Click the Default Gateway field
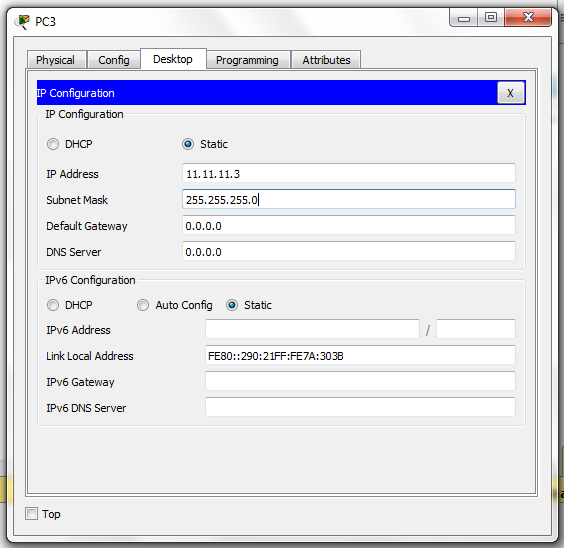Viewport: 564px width, 548px height. pos(349,225)
